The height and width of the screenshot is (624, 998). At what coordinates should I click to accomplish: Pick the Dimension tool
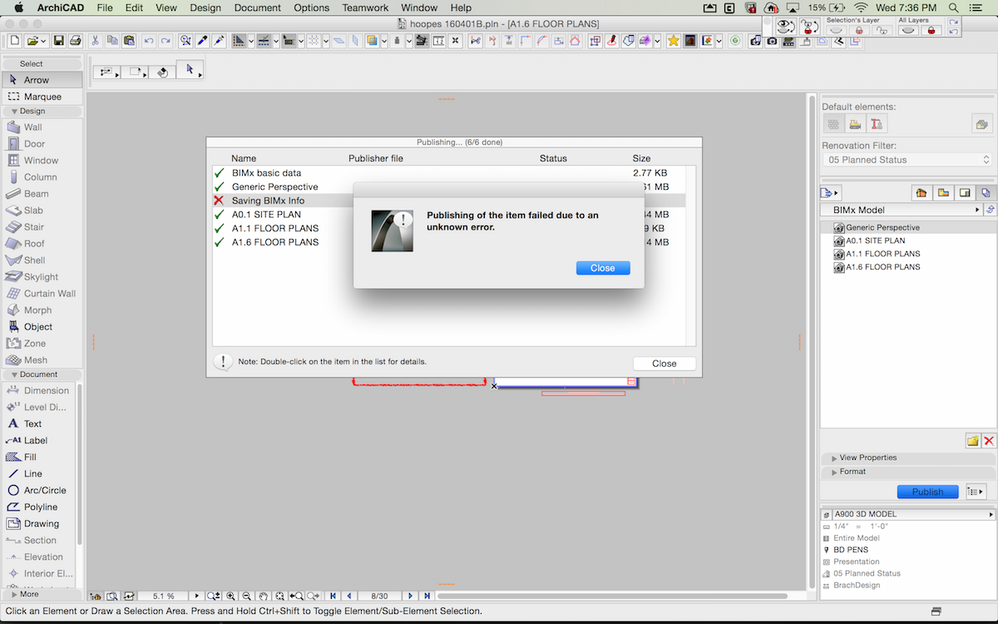pos(39,390)
